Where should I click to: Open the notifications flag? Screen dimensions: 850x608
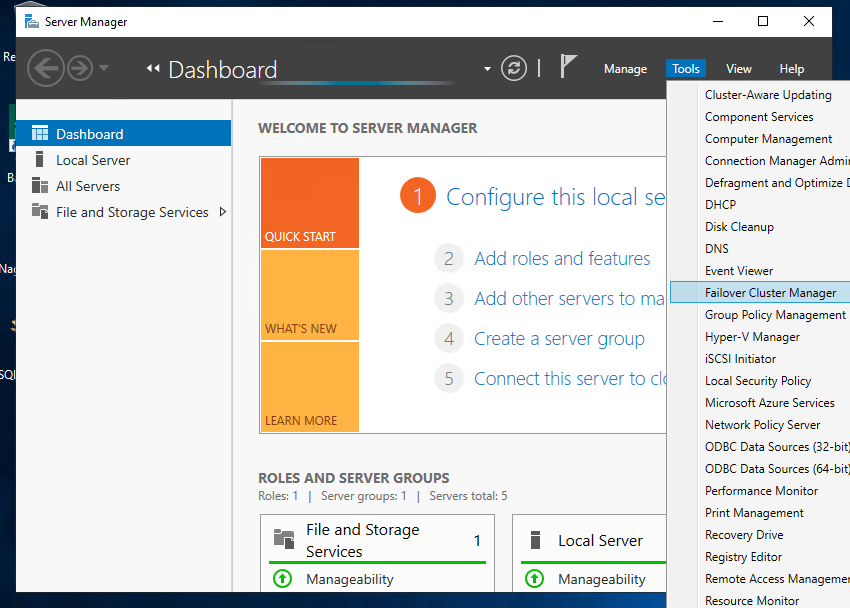(x=568, y=67)
